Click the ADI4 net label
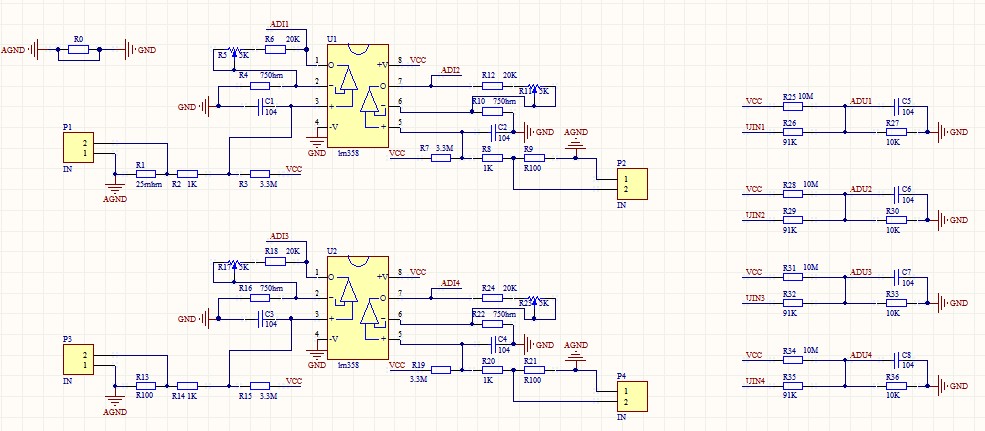This screenshot has height=431, width=985. tap(451, 282)
